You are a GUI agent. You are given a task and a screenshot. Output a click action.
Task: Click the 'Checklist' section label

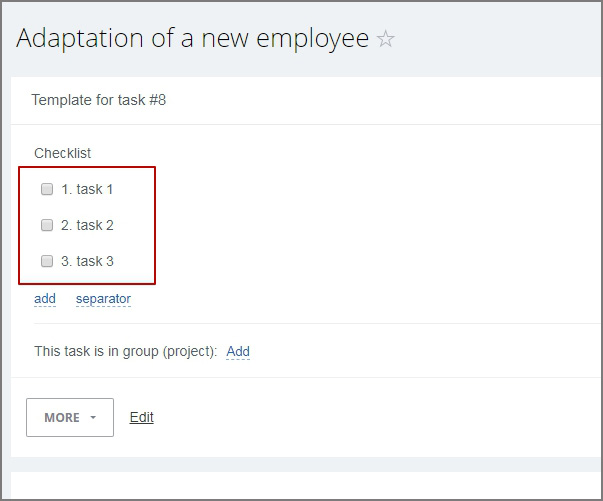click(63, 153)
